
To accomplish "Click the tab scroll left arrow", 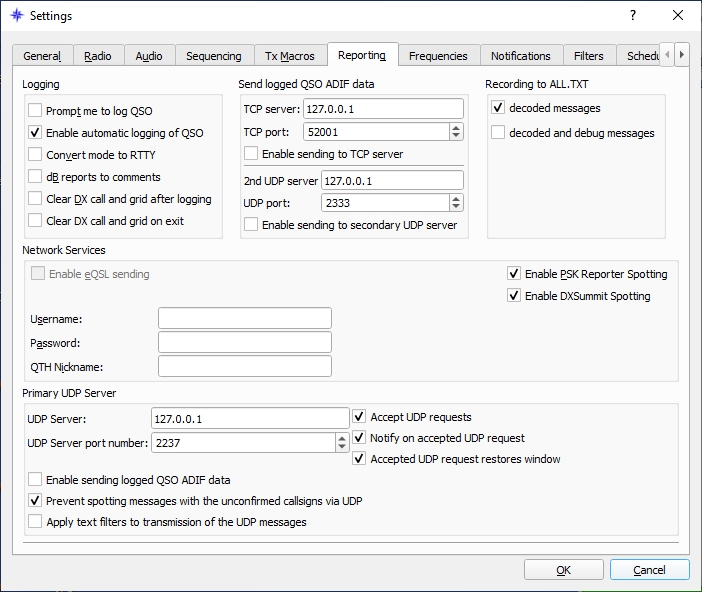I will click(x=667, y=55).
